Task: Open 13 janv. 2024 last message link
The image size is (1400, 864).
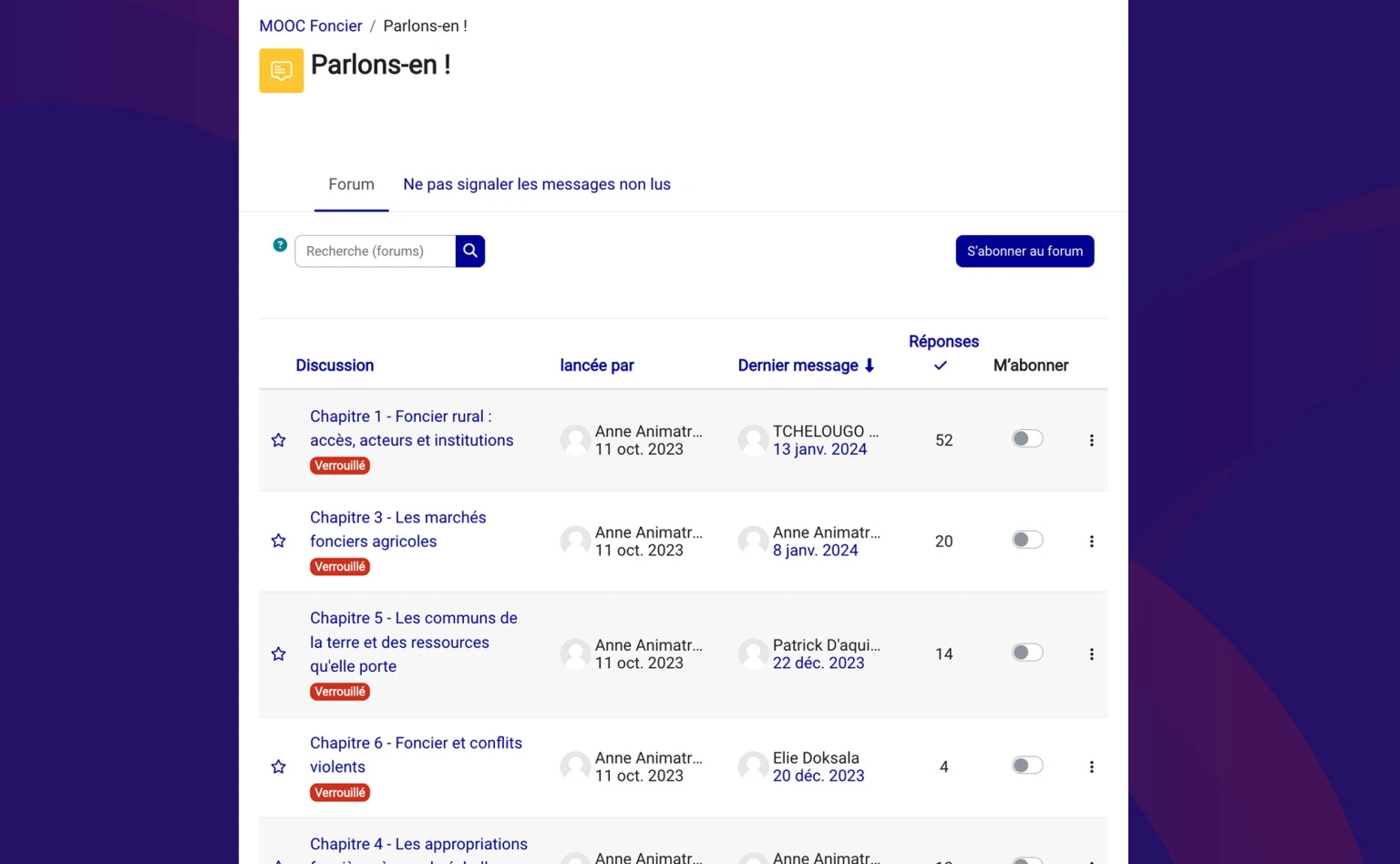Action: tap(819, 449)
